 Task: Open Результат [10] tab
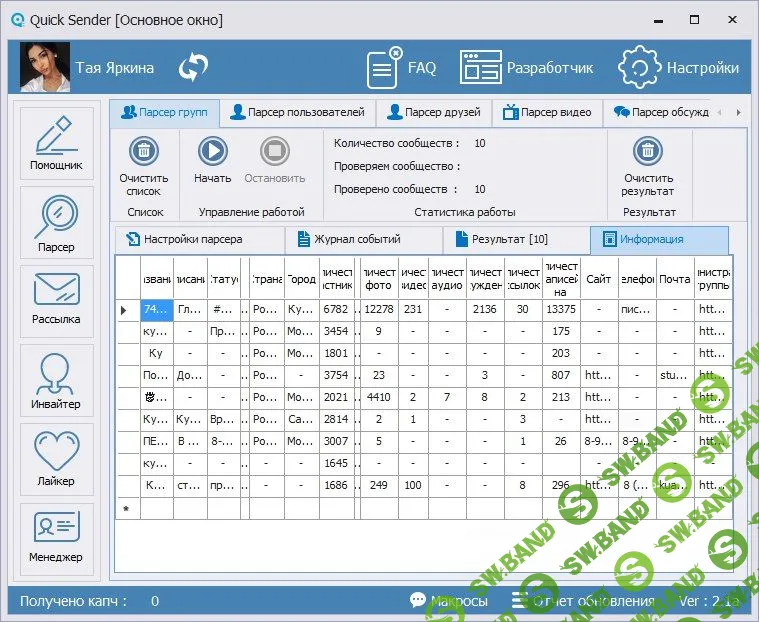(516, 239)
